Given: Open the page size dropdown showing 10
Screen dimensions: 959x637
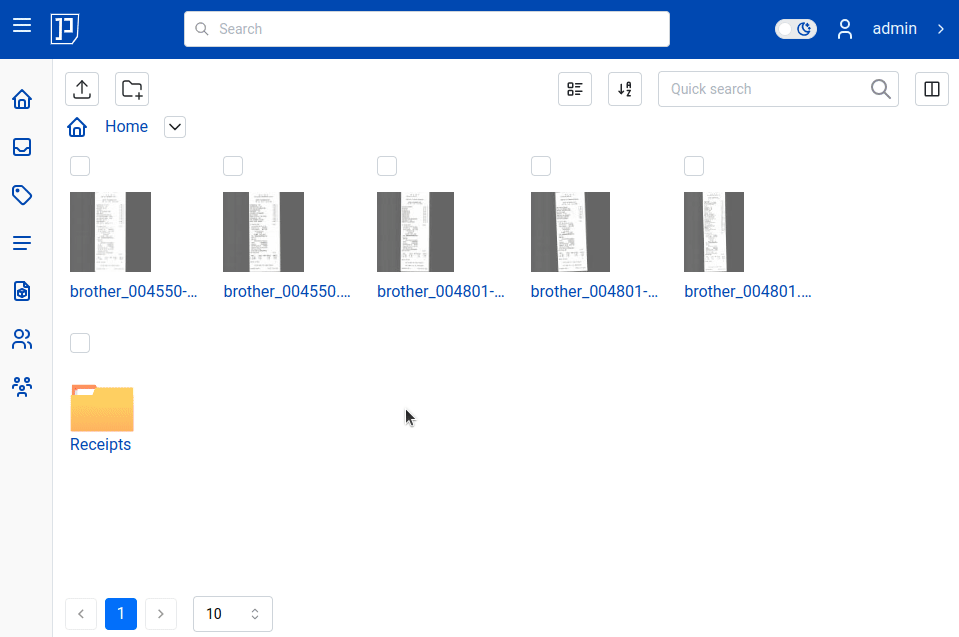Looking at the screenshot, I should pyautogui.click(x=232, y=613).
